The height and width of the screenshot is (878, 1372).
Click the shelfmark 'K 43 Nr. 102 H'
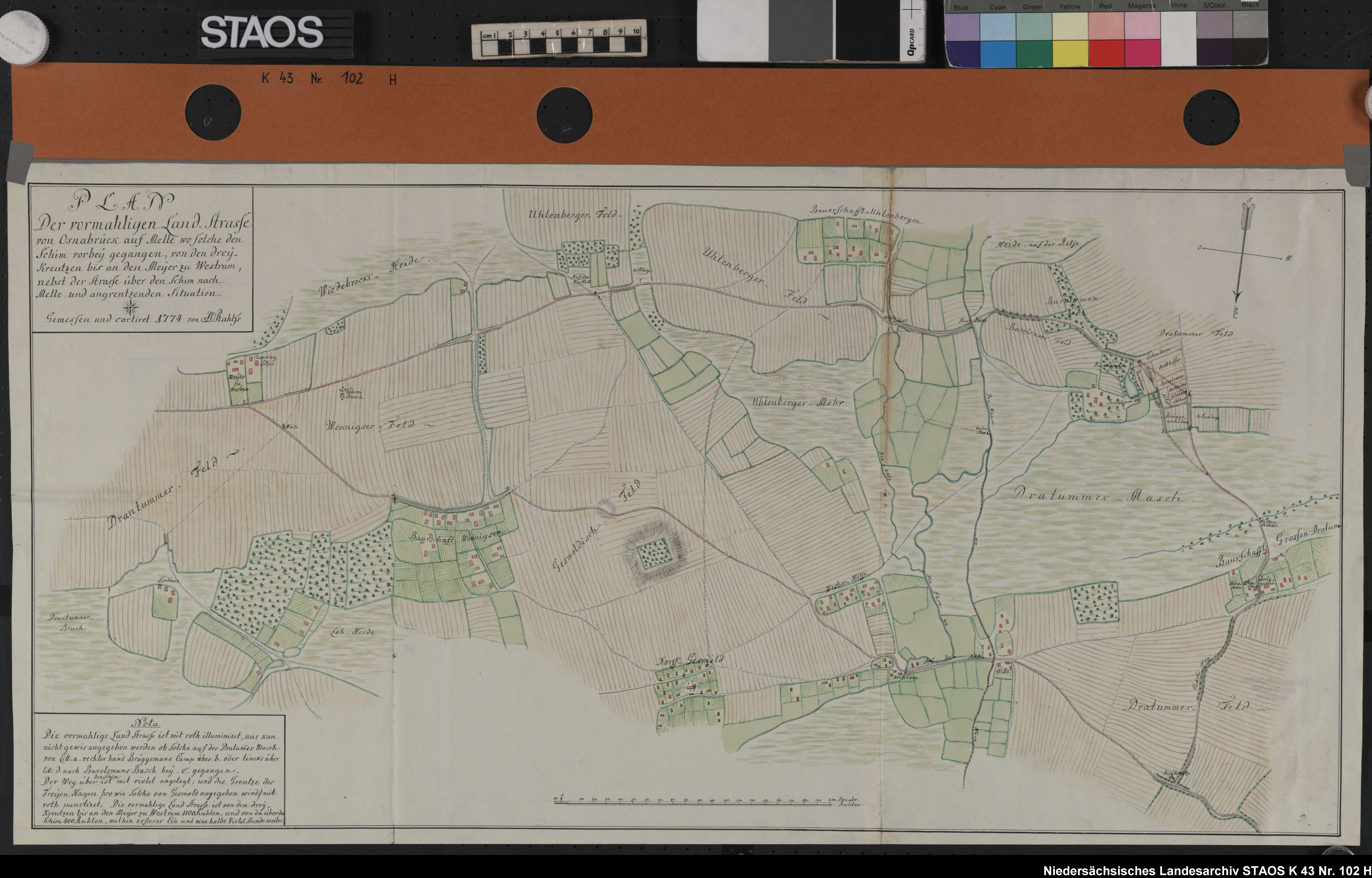(329, 79)
